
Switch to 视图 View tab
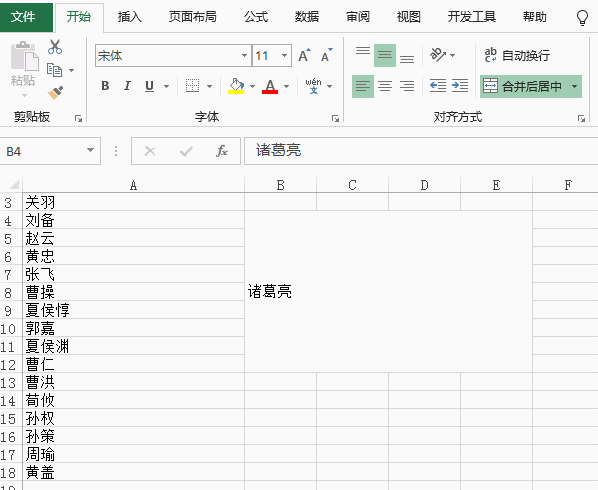(x=408, y=17)
